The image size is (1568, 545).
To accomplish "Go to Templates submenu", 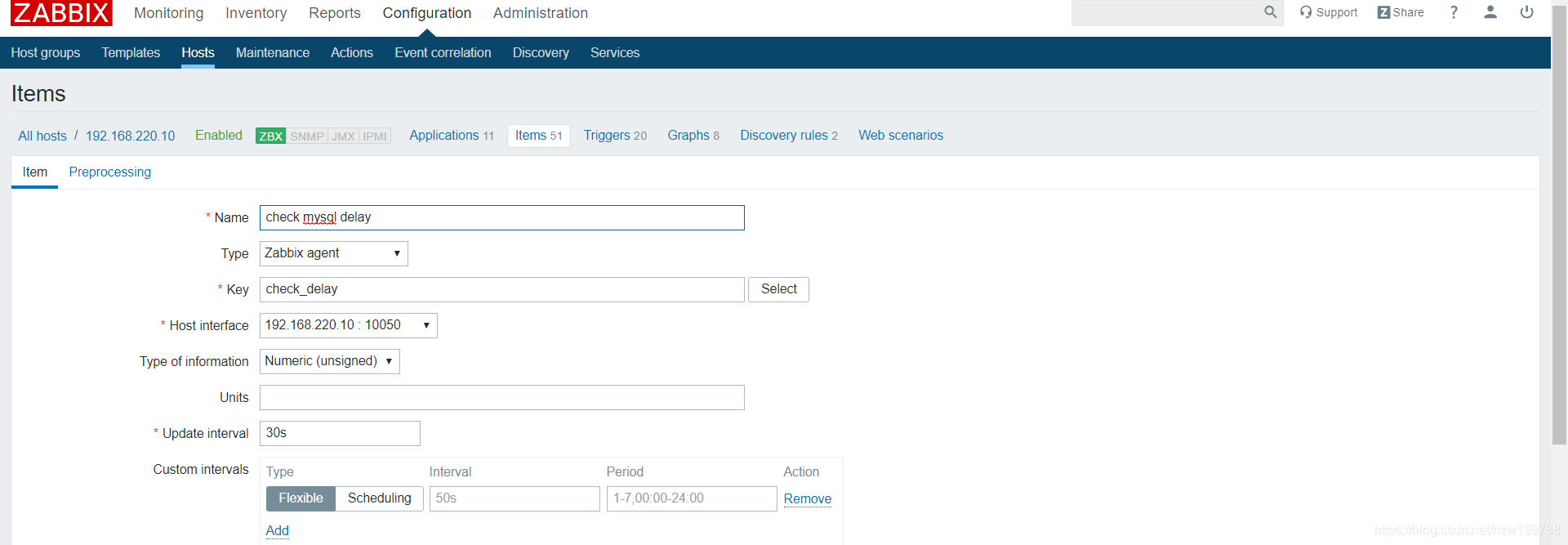I will 131,52.
